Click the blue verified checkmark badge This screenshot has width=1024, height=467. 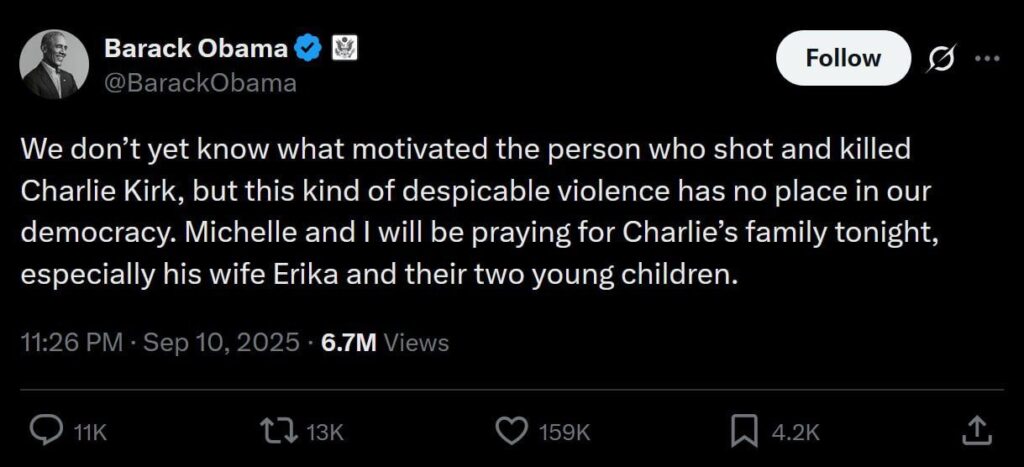coord(311,48)
